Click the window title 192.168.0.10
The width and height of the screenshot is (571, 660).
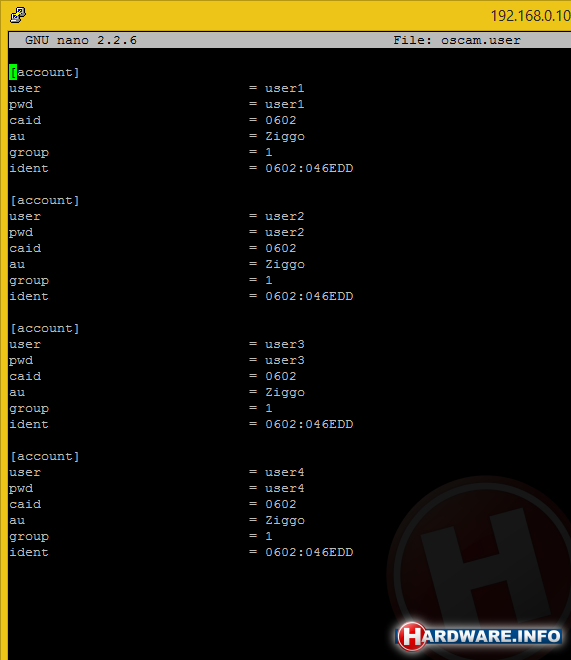click(x=531, y=16)
